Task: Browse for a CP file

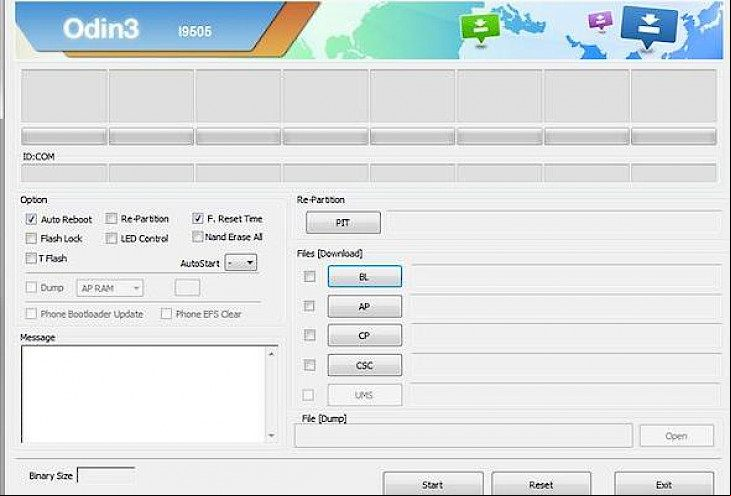Action: click(x=365, y=336)
